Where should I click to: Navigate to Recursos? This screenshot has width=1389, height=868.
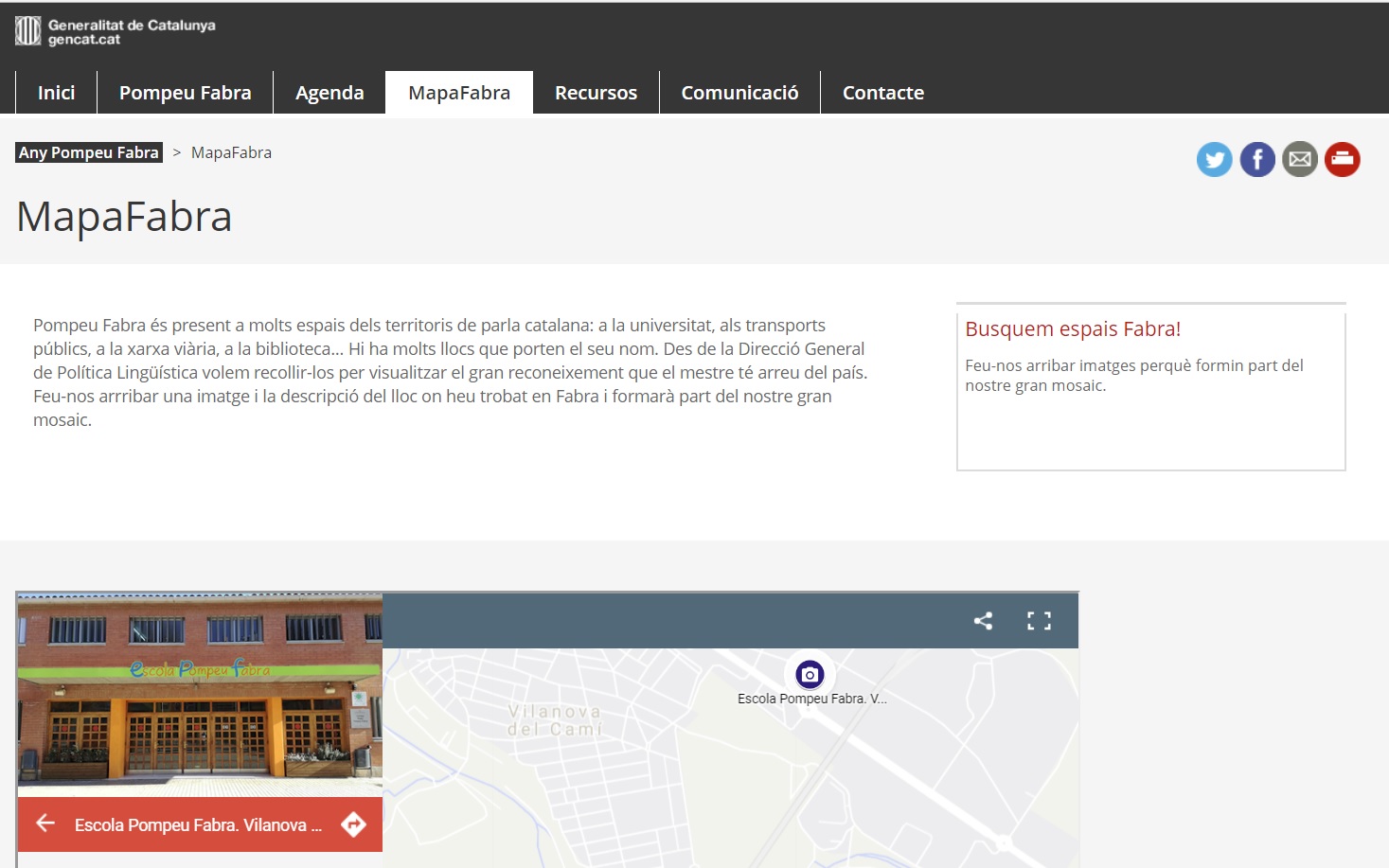[x=596, y=93]
